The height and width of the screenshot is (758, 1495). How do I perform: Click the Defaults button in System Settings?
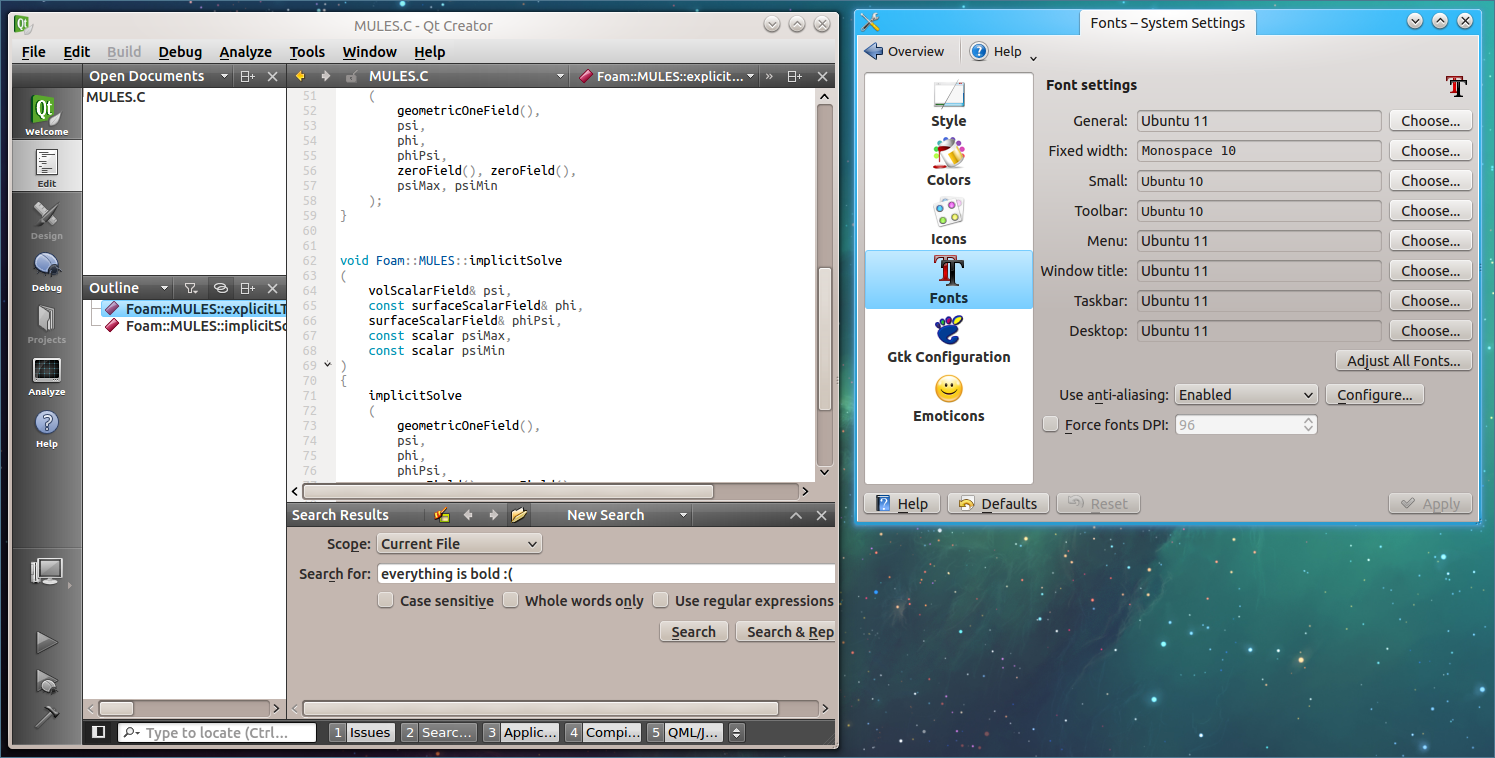pyautogui.click(x=998, y=504)
